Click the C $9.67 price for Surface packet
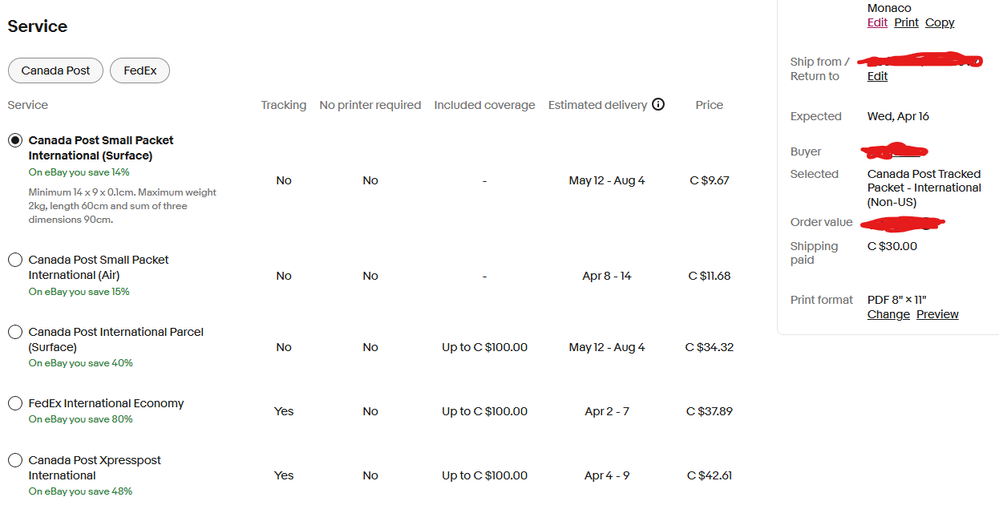999x505 pixels. 709,181
